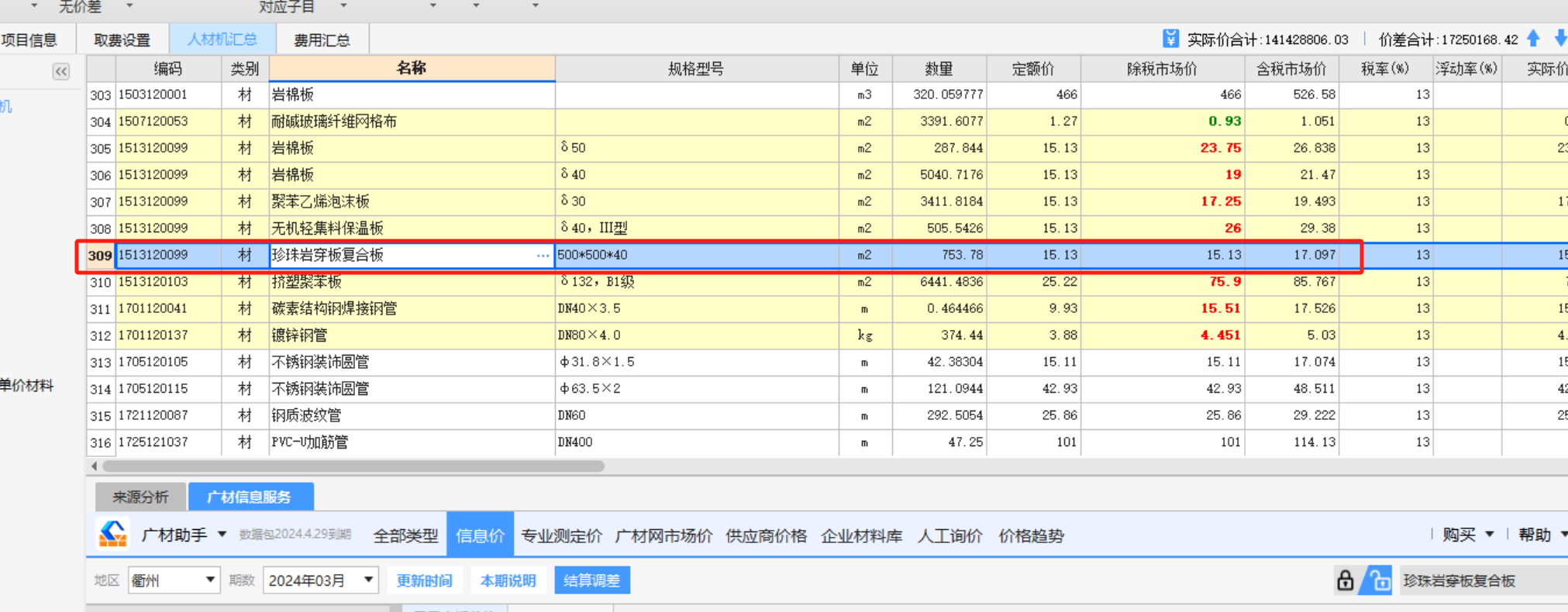1568x612 pixels.
Task: Switch to the 取费设置 tab
Action: [x=122, y=40]
